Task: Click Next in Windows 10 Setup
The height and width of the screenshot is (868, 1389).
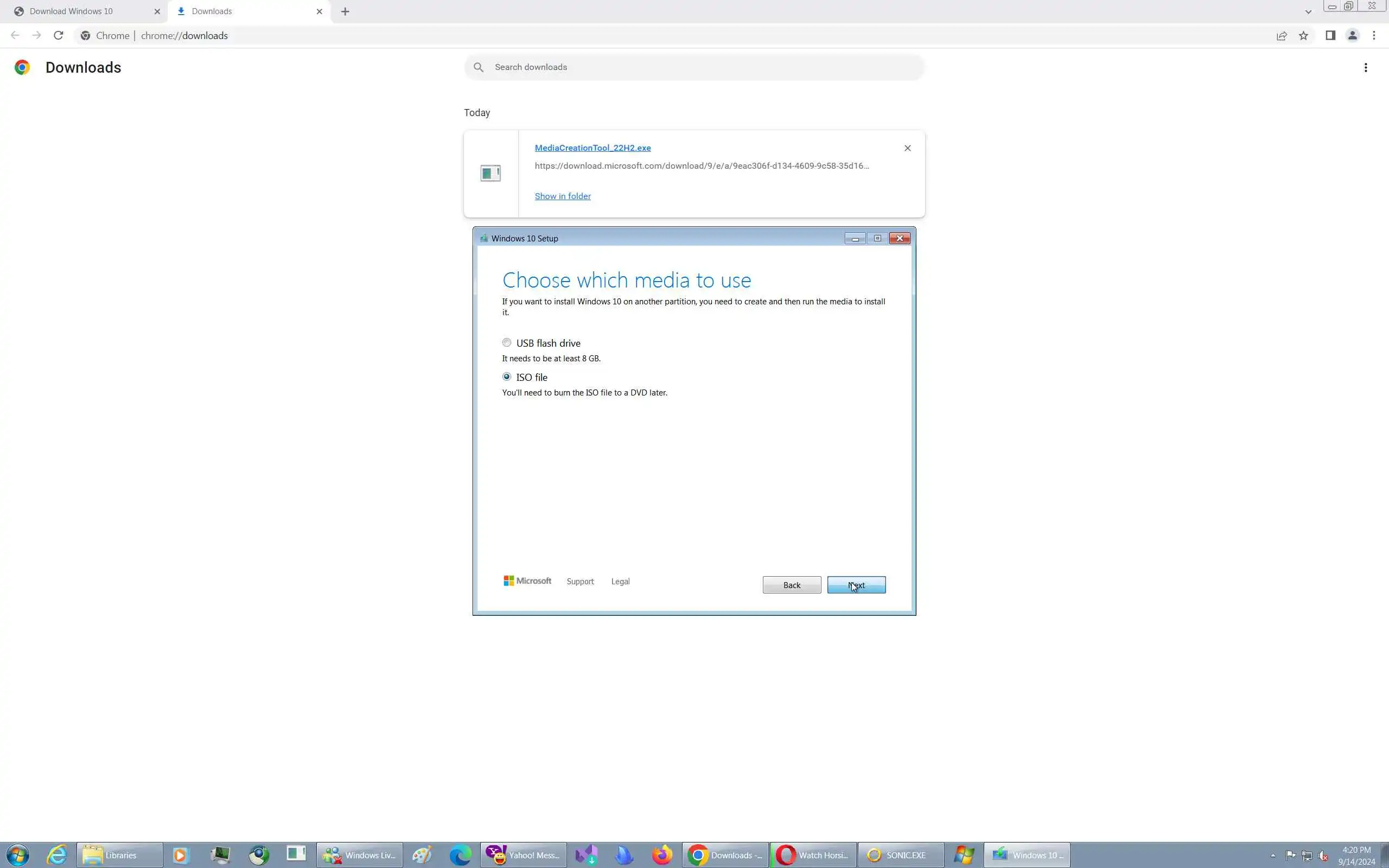Action: (x=856, y=585)
